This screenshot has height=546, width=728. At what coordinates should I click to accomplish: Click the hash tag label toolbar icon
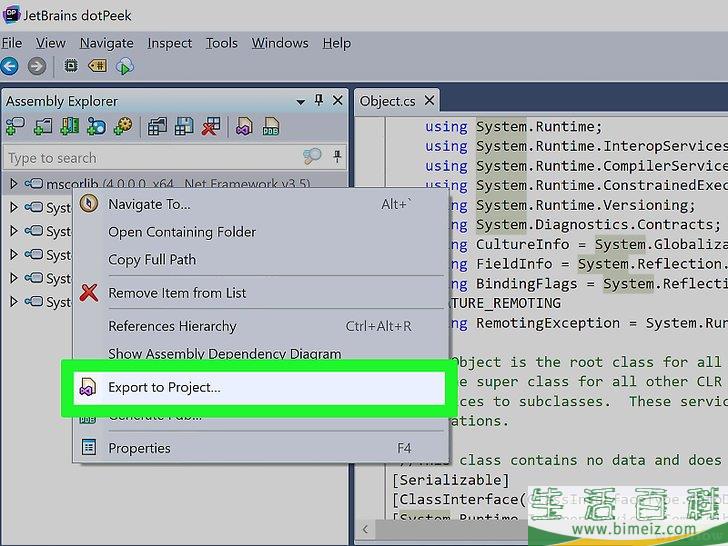pyautogui.click(x=98, y=66)
